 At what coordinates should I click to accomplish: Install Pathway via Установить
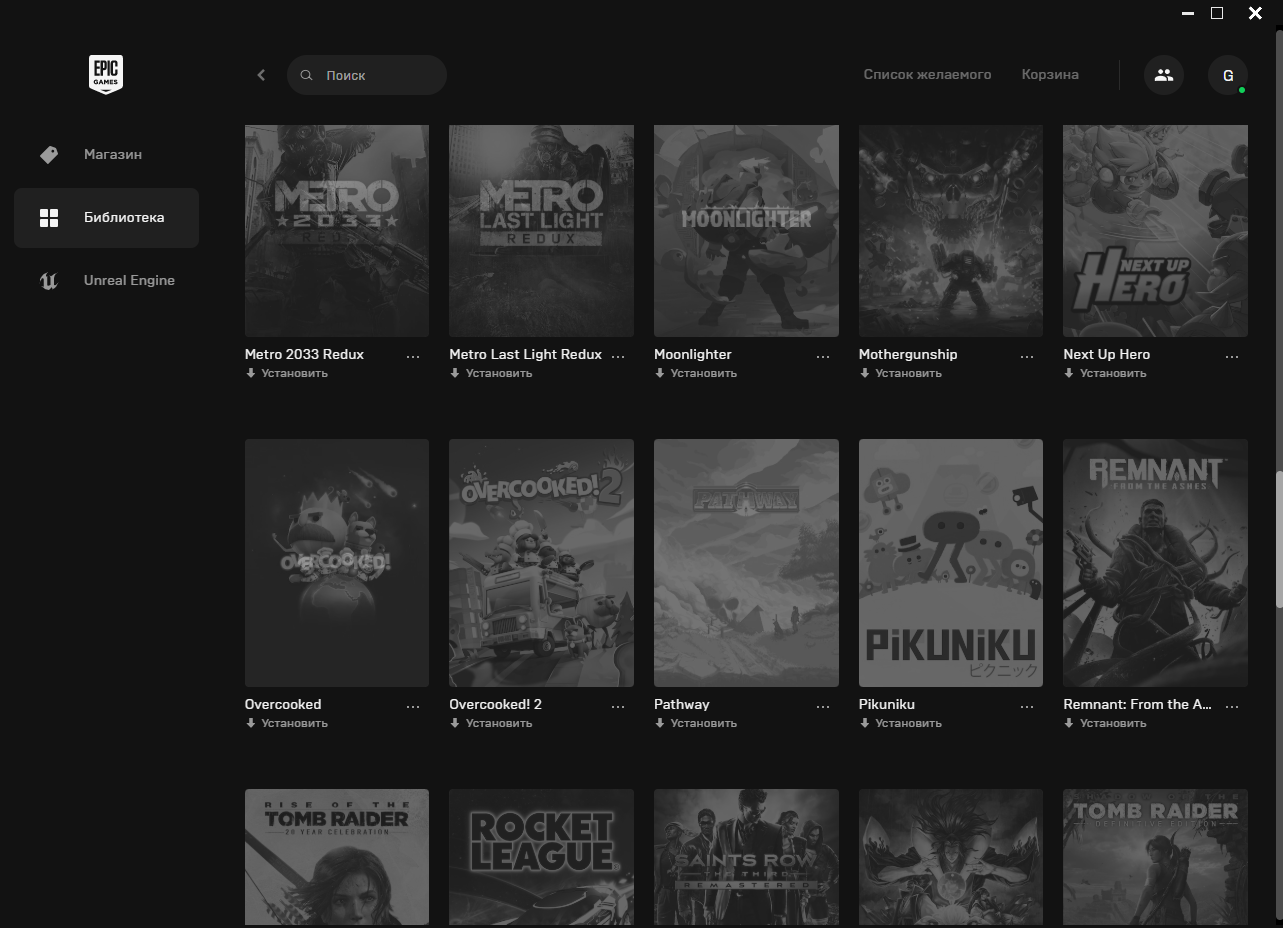696,723
